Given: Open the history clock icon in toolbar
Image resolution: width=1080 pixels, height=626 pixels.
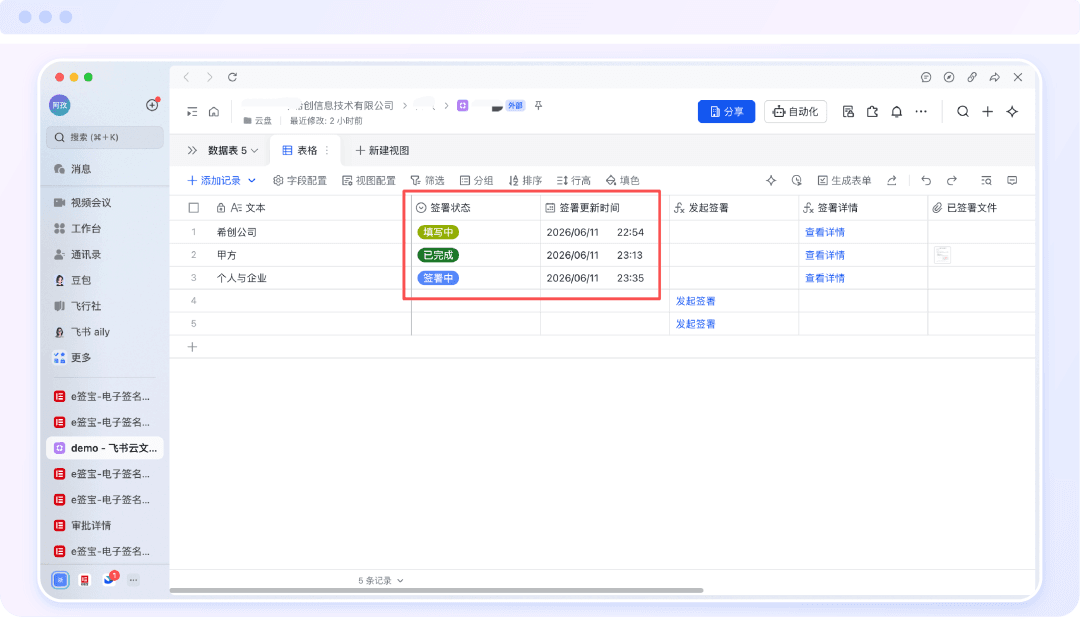Looking at the screenshot, I should click(x=796, y=180).
